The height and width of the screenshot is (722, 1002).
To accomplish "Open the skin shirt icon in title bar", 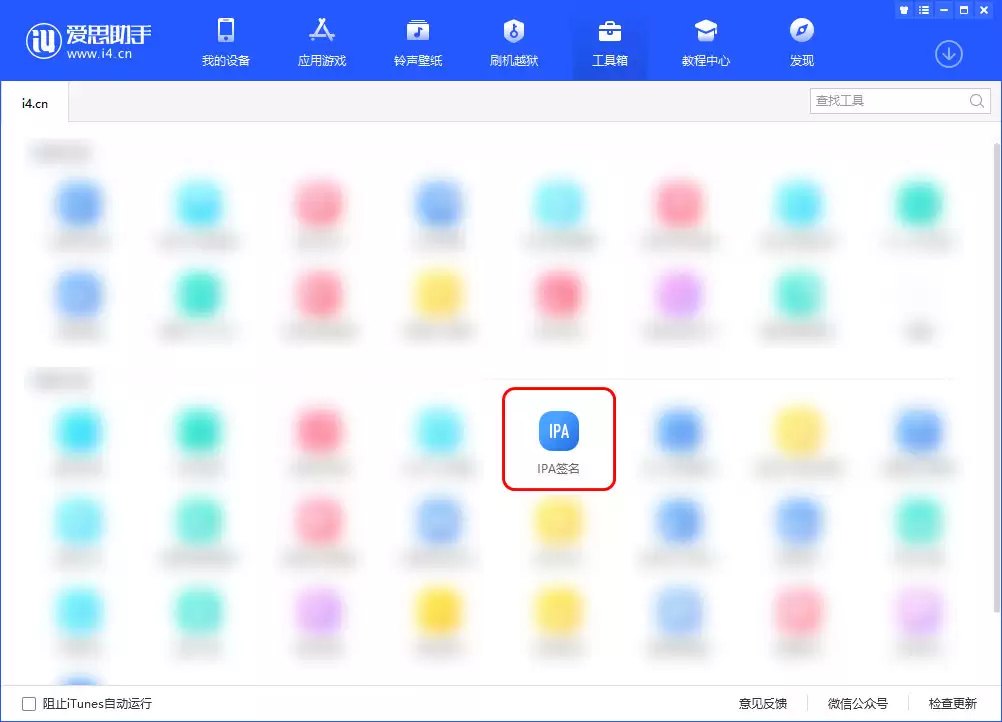I will click(904, 10).
